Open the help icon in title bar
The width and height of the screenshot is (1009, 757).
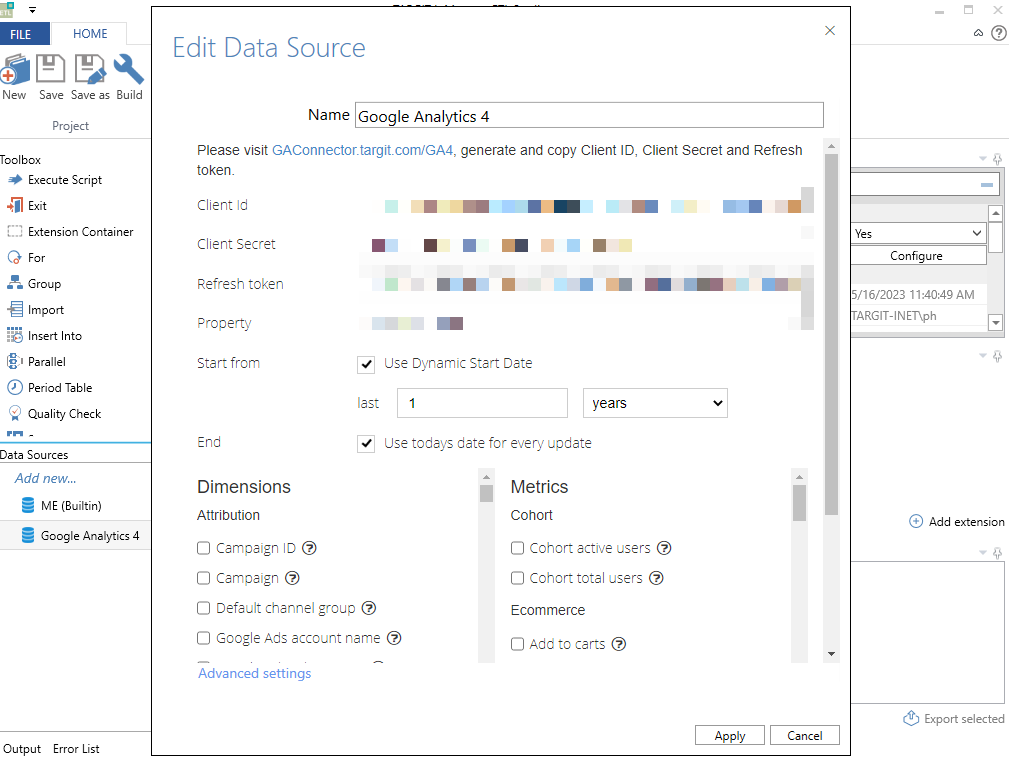tap(999, 33)
